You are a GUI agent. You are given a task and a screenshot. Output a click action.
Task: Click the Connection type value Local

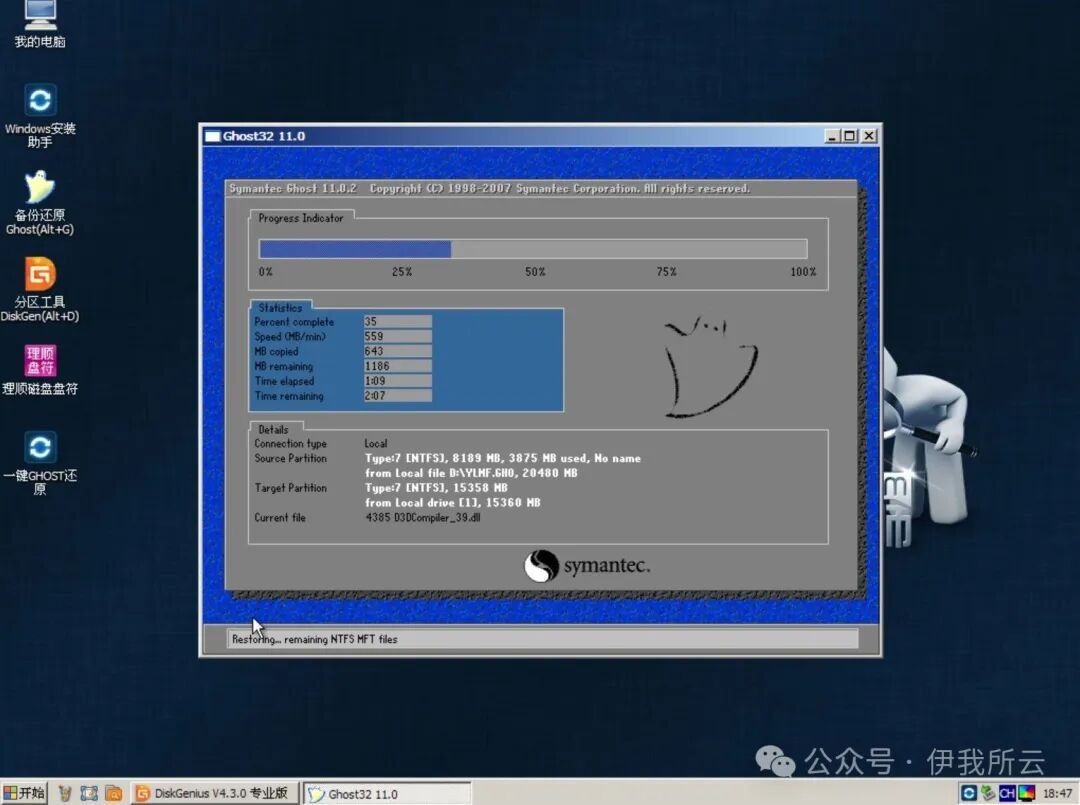[x=376, y=443]
